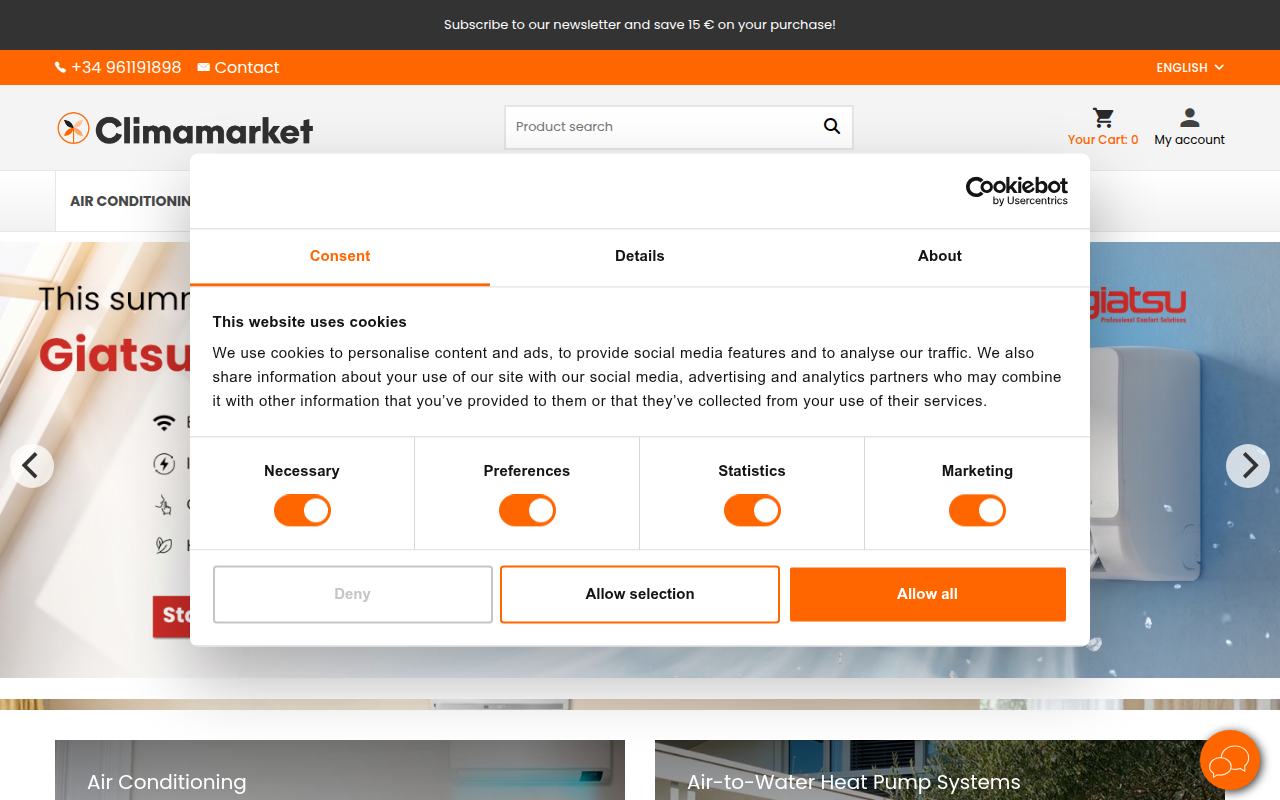Click the Climamarket logo
Image resolution: width=1280 pixels, height=800 pixels.
tap(185, 129)
